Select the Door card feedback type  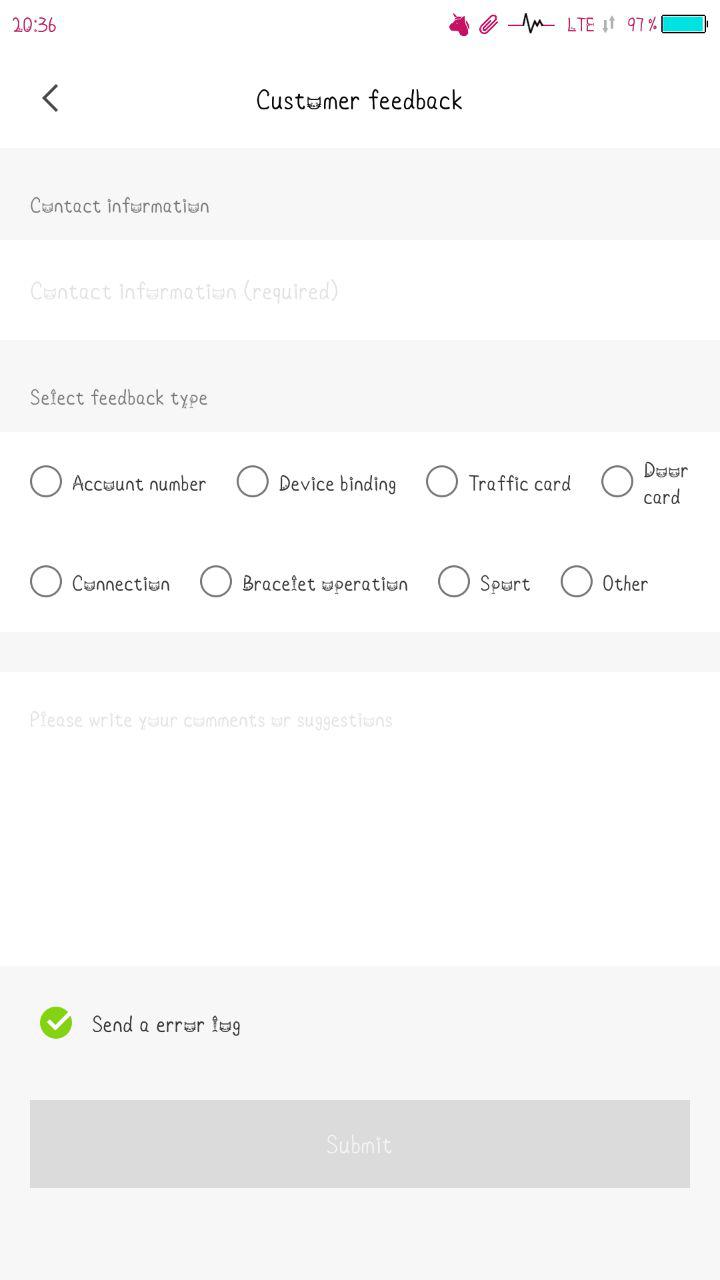(x=617, y=482)
